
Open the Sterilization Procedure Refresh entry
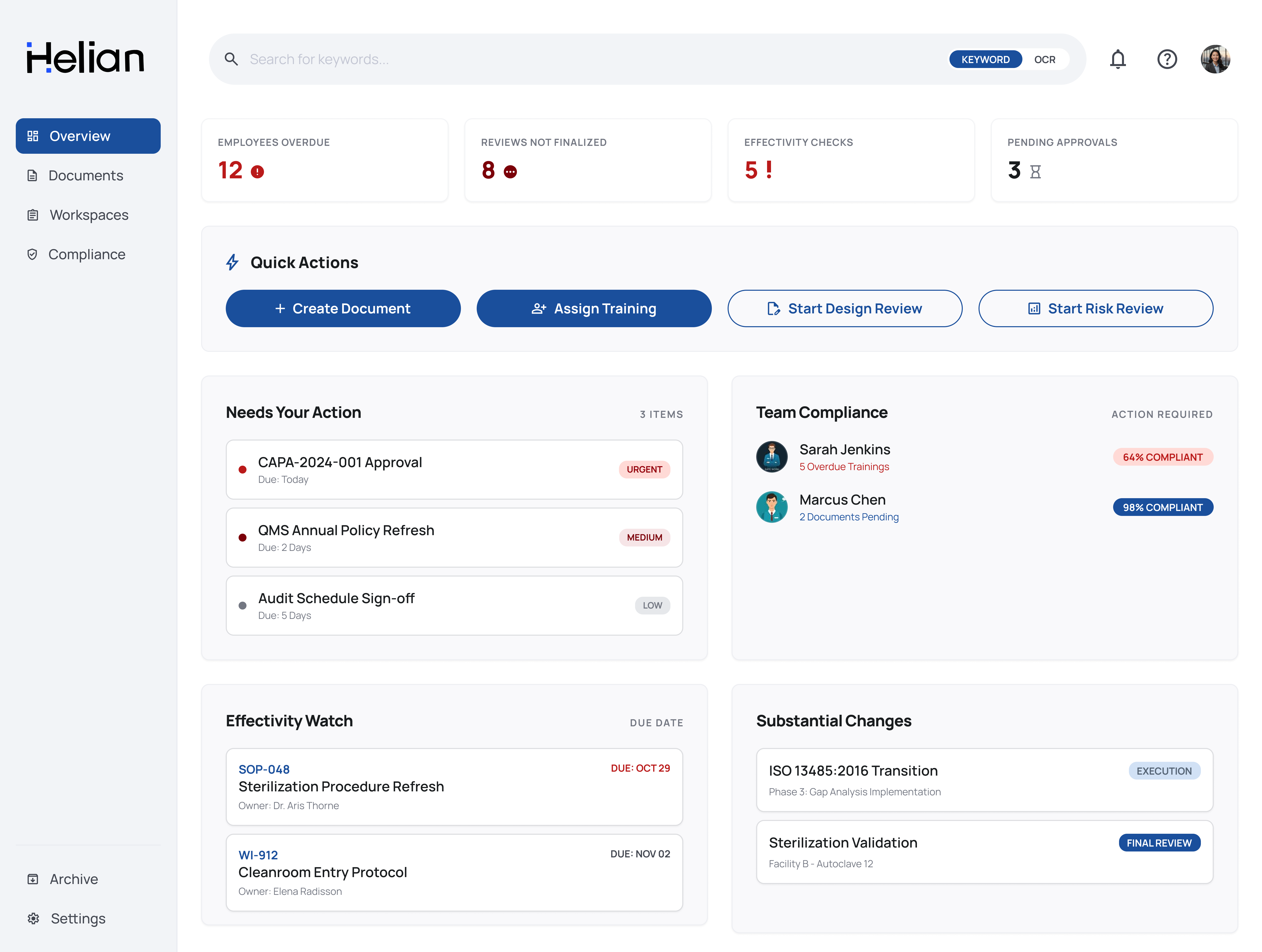454,787
